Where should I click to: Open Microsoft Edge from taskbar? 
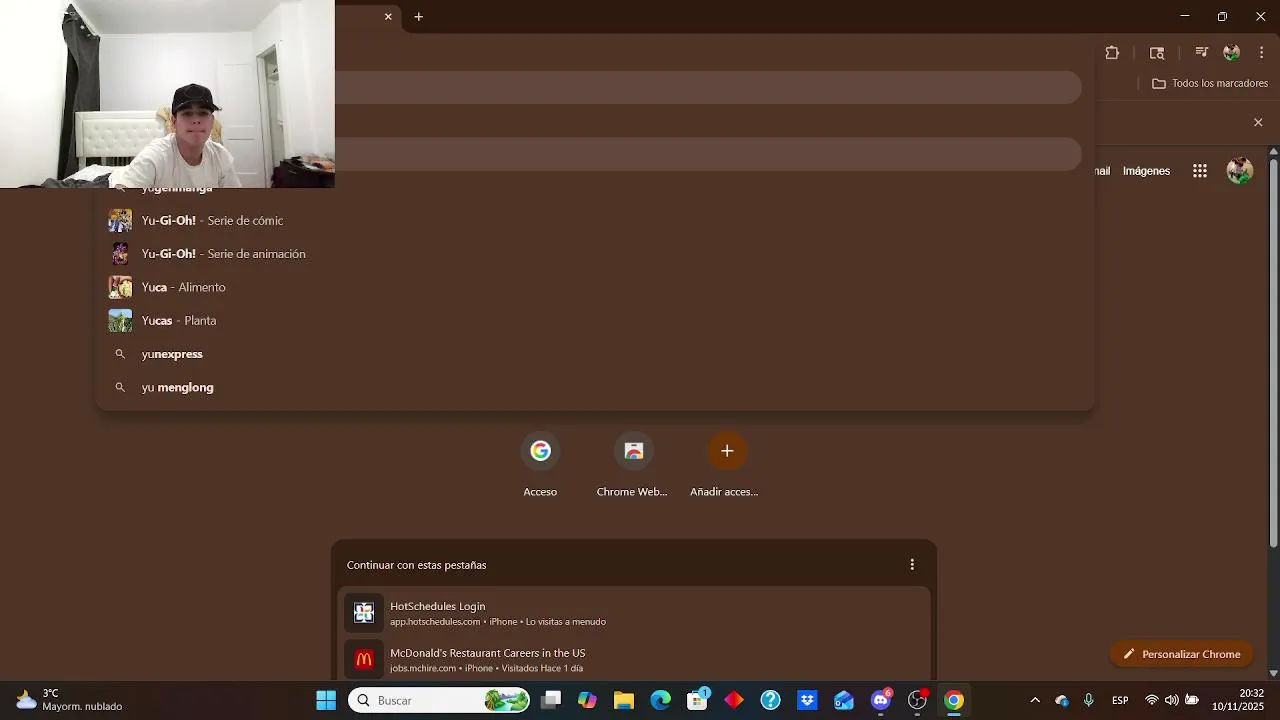(660, 700)
